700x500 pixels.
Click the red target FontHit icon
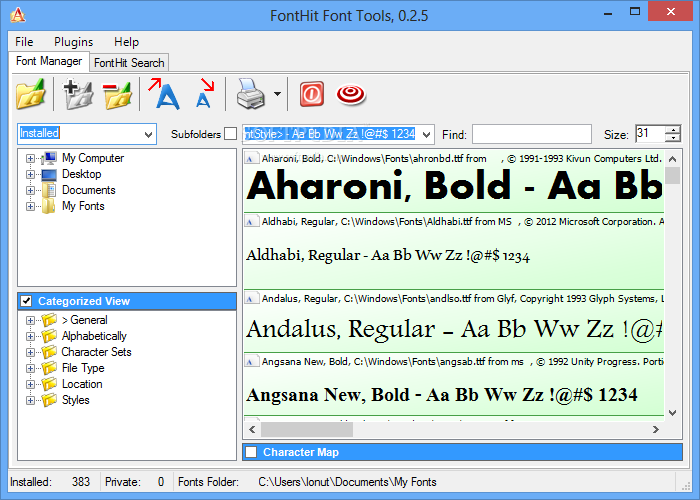click(351, 94)
